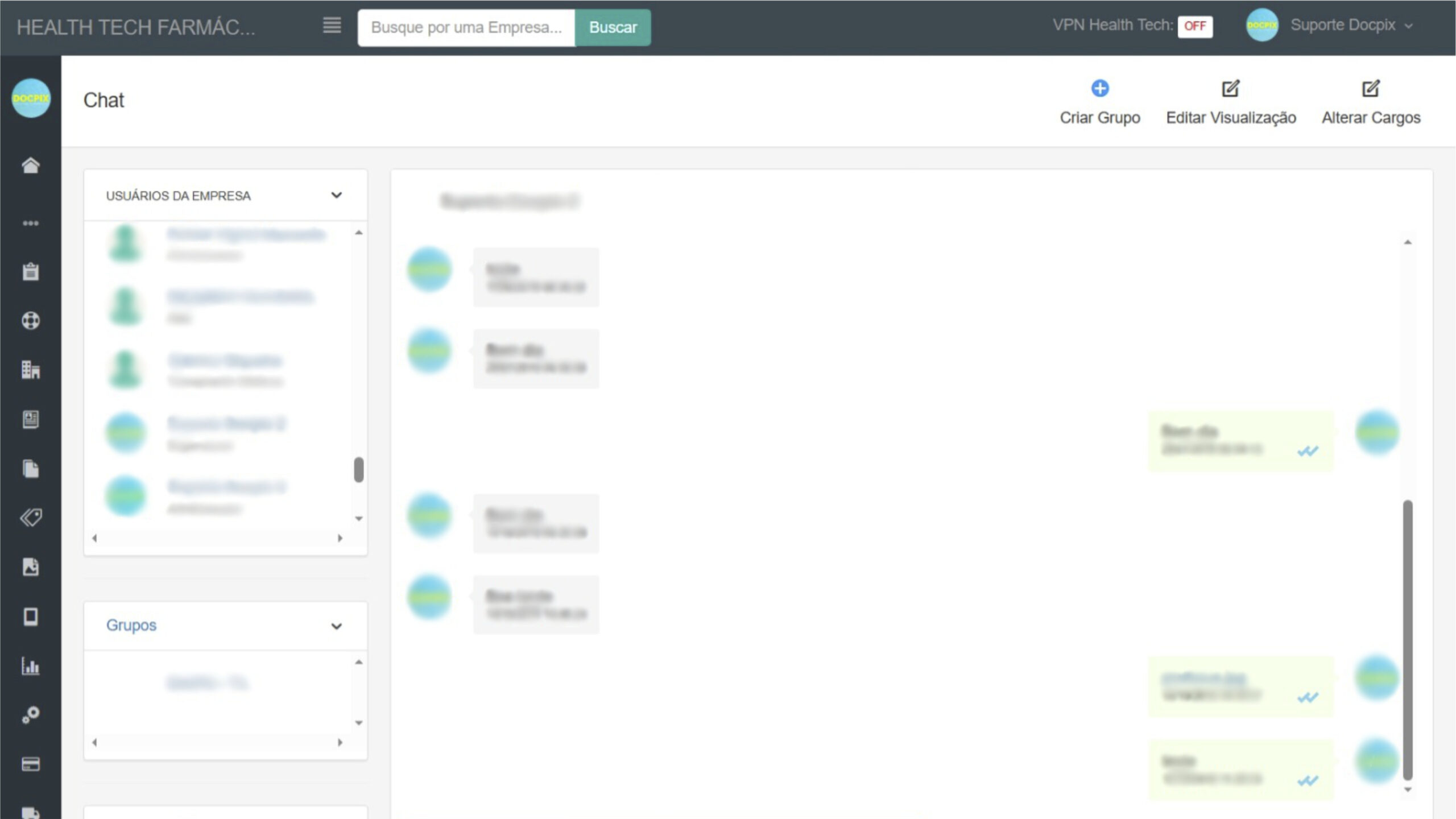This screenshot has width=1456, height=819.
Task: Click the users list vertical scrollbar thumb
Action: (358, 470)
